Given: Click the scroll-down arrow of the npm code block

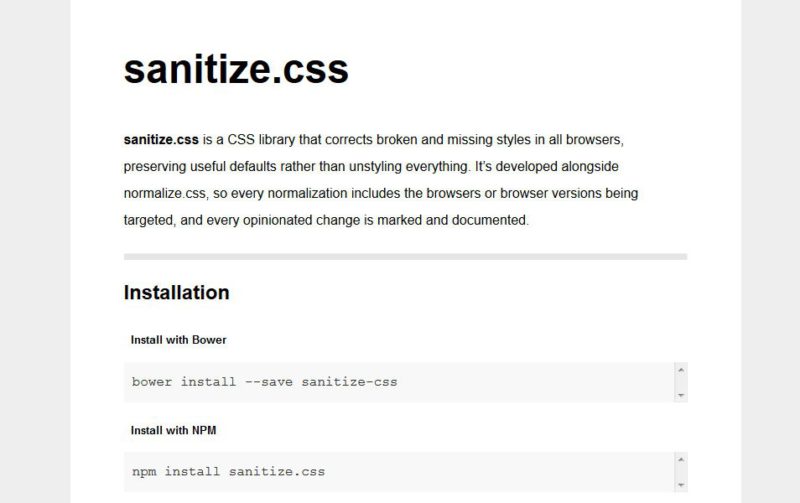Looking at the screenshot, I should click(x=681, y=486).
